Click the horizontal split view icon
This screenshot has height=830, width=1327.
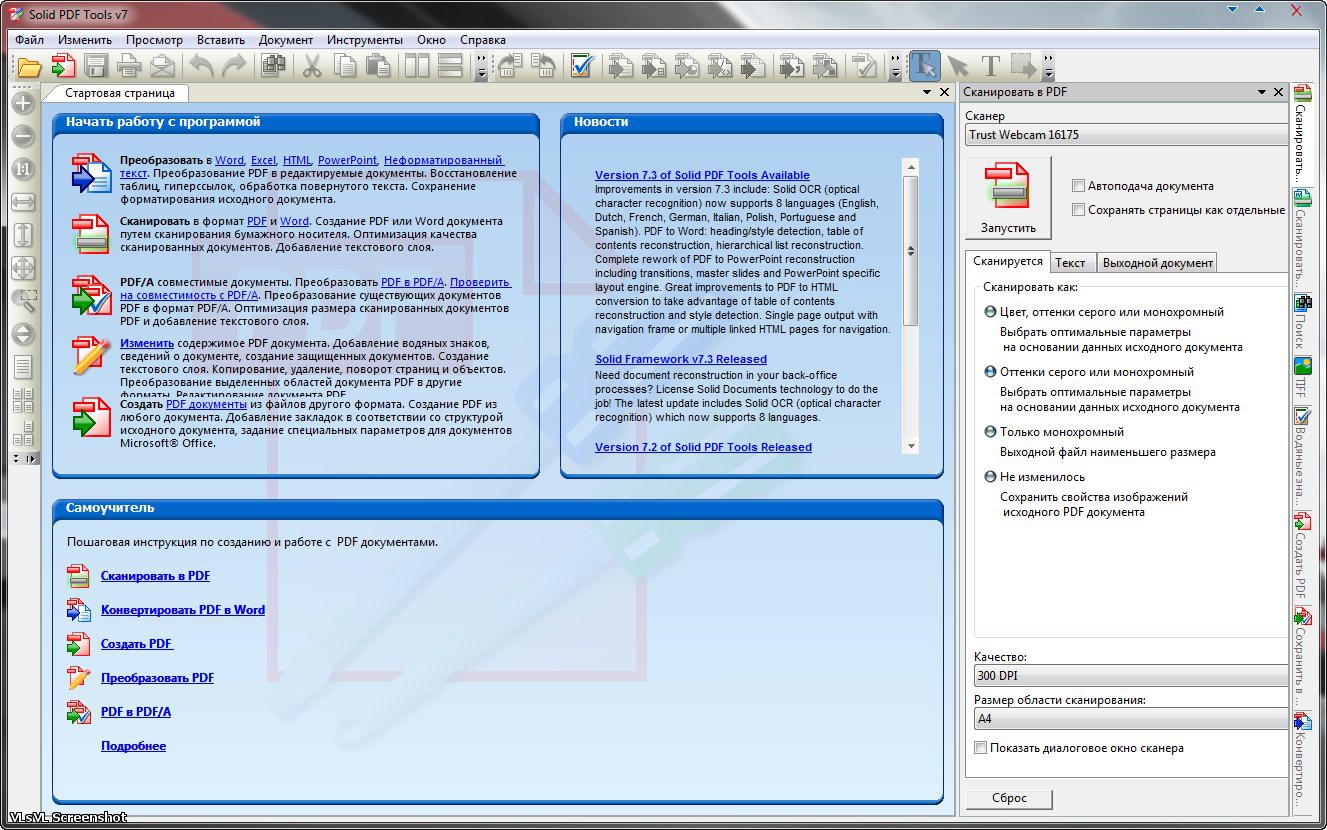450,66
